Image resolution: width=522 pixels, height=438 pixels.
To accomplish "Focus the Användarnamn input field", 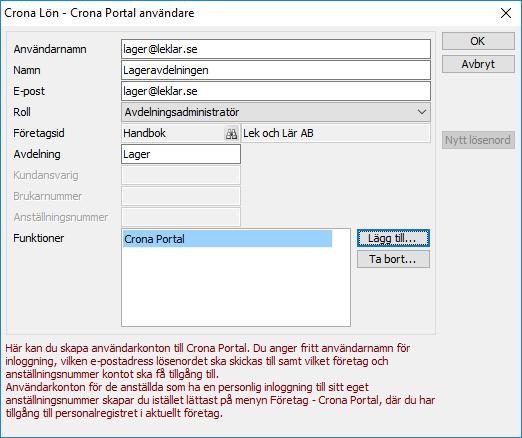I will click(x=276, y=49).
